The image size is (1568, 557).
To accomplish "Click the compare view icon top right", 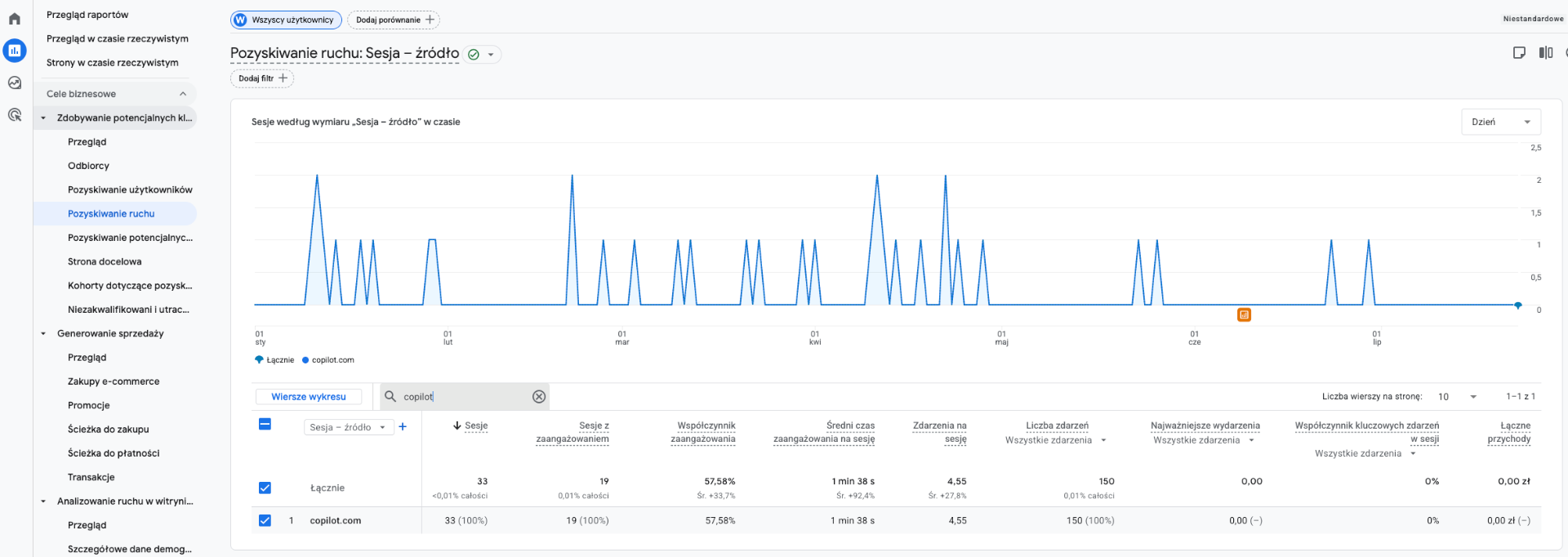I will [1546, 52].
